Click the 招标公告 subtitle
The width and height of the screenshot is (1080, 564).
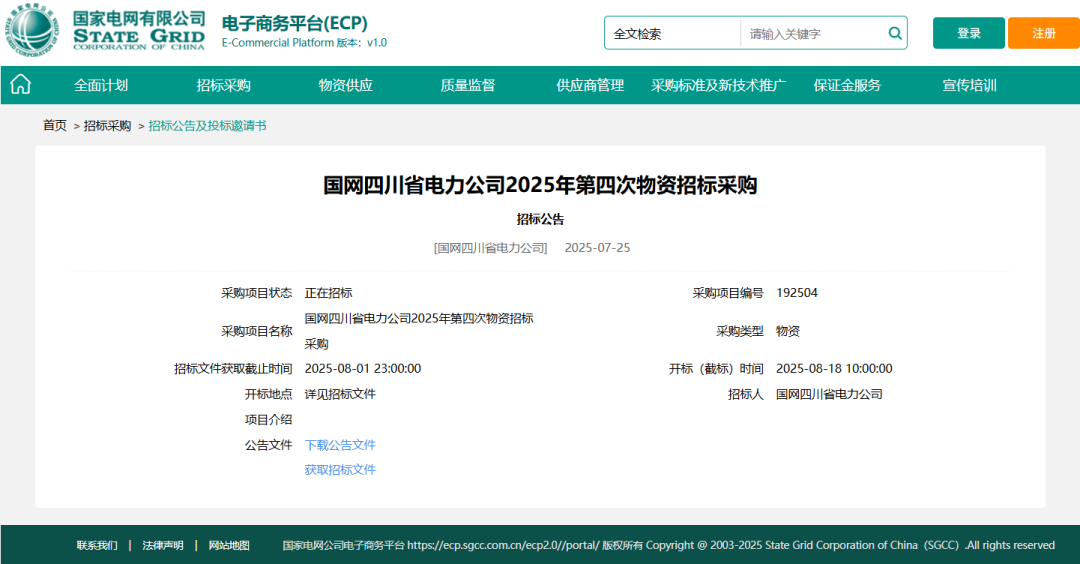540,219
